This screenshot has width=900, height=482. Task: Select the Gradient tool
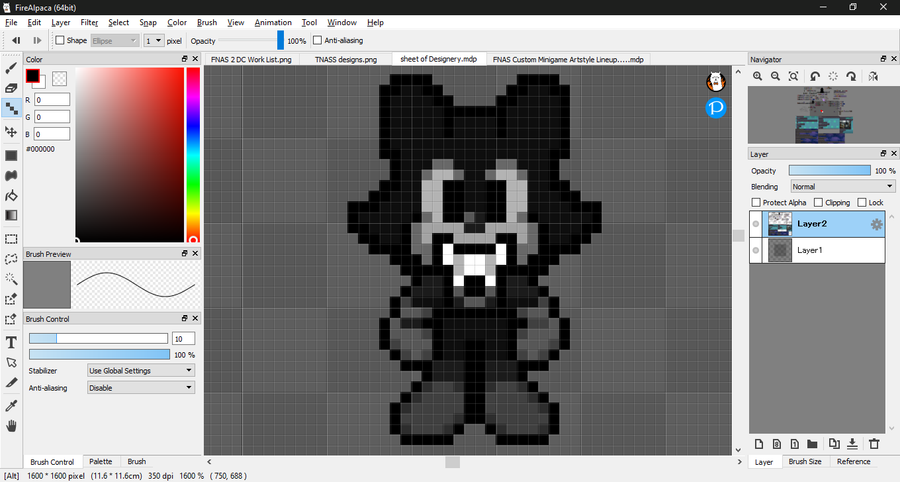11,215
